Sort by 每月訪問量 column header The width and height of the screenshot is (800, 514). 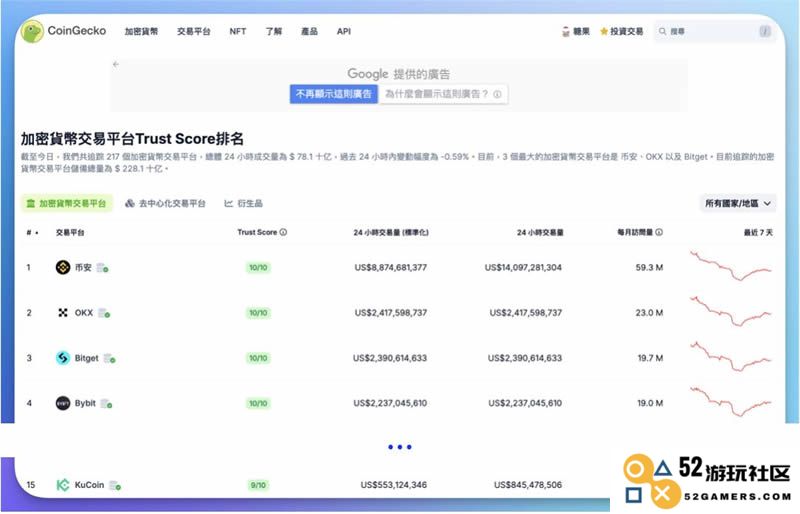(635, 232)
